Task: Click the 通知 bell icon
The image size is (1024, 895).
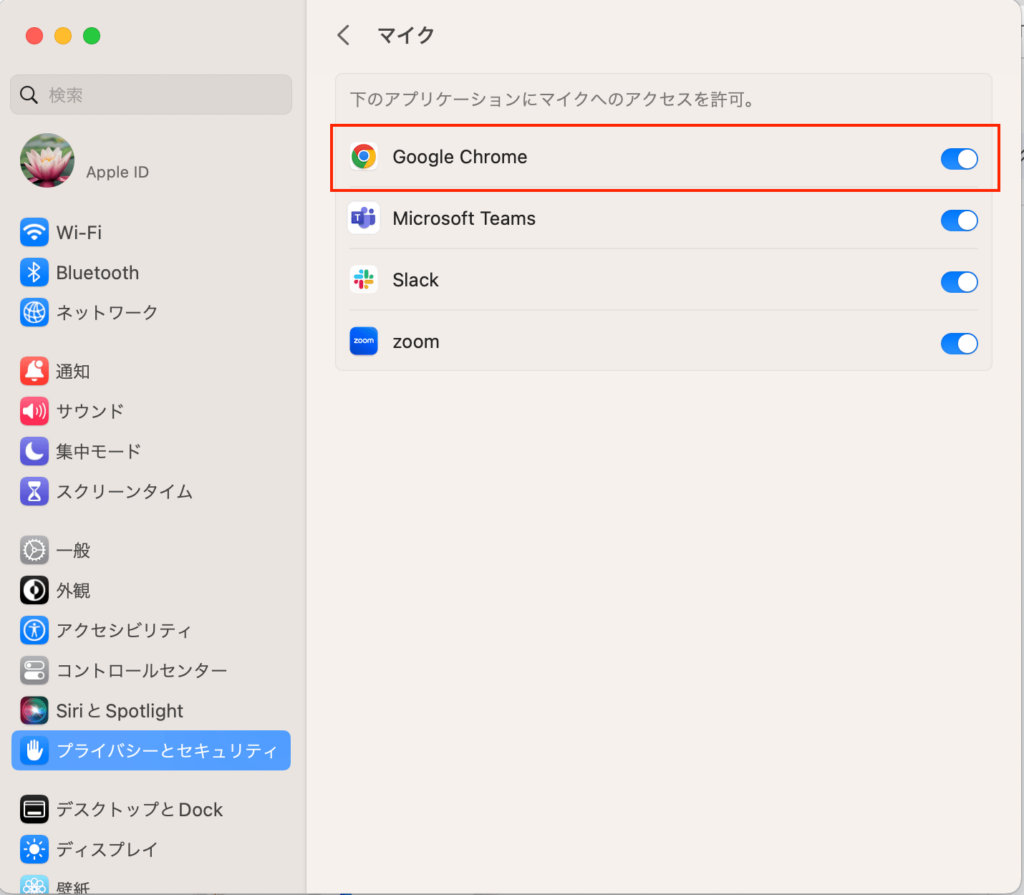Action: pyautogui.click(x=34, y=371)
